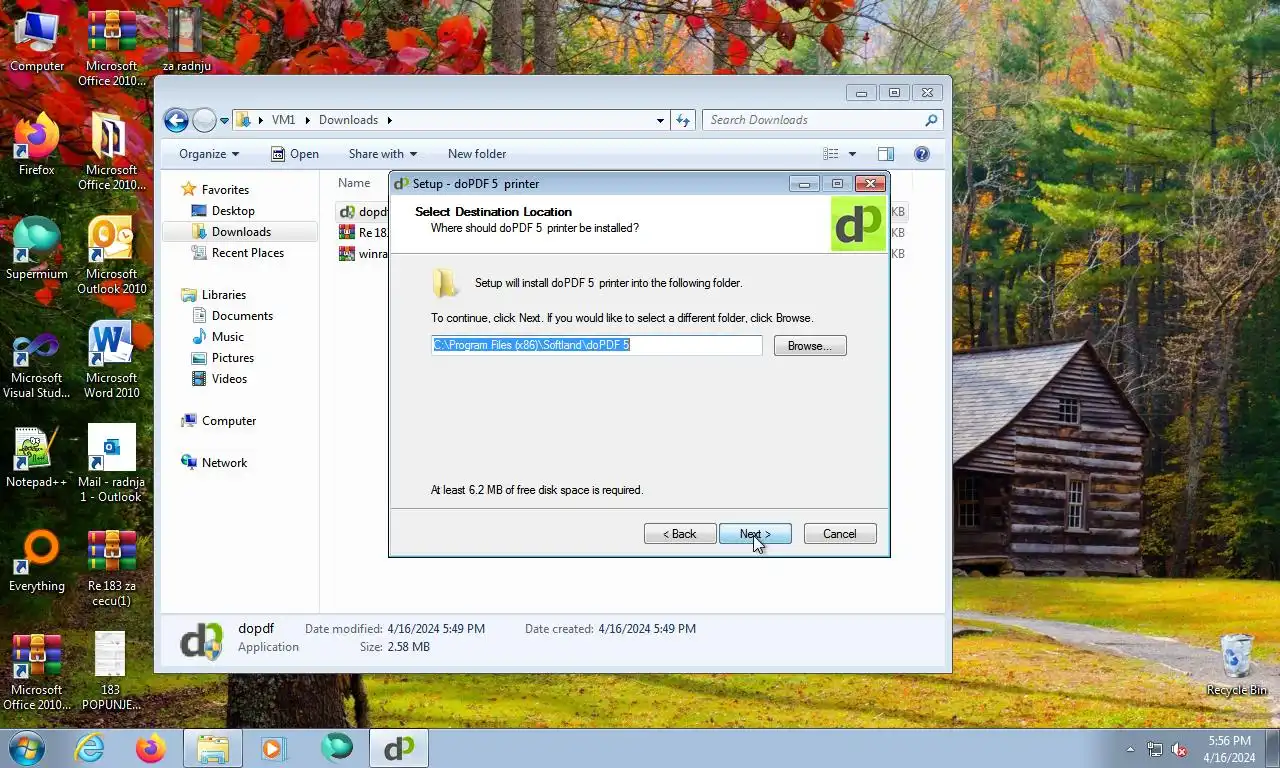Launch Internet Explorer from the taskbar
Viewport: 1280px width, 768px height.
point(90,748)
